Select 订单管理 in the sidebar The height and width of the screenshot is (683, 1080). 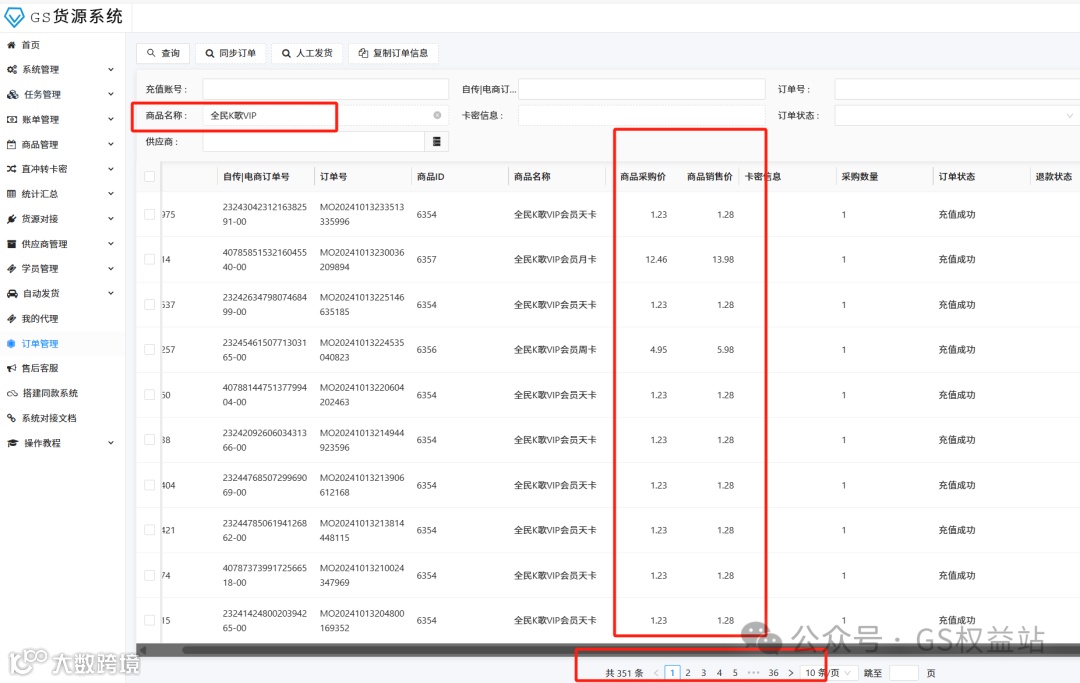pos(40,344)
